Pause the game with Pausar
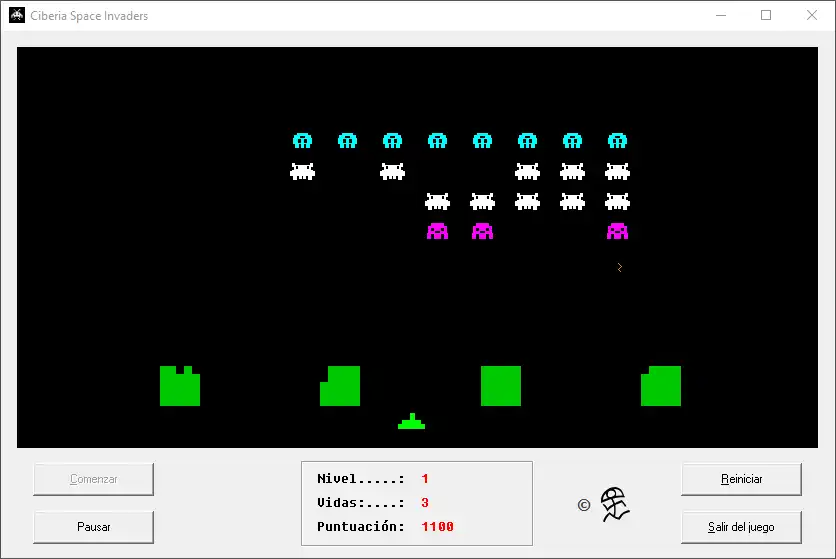The height and width of the screenshot is (559, 836). (x=94, y=527)
